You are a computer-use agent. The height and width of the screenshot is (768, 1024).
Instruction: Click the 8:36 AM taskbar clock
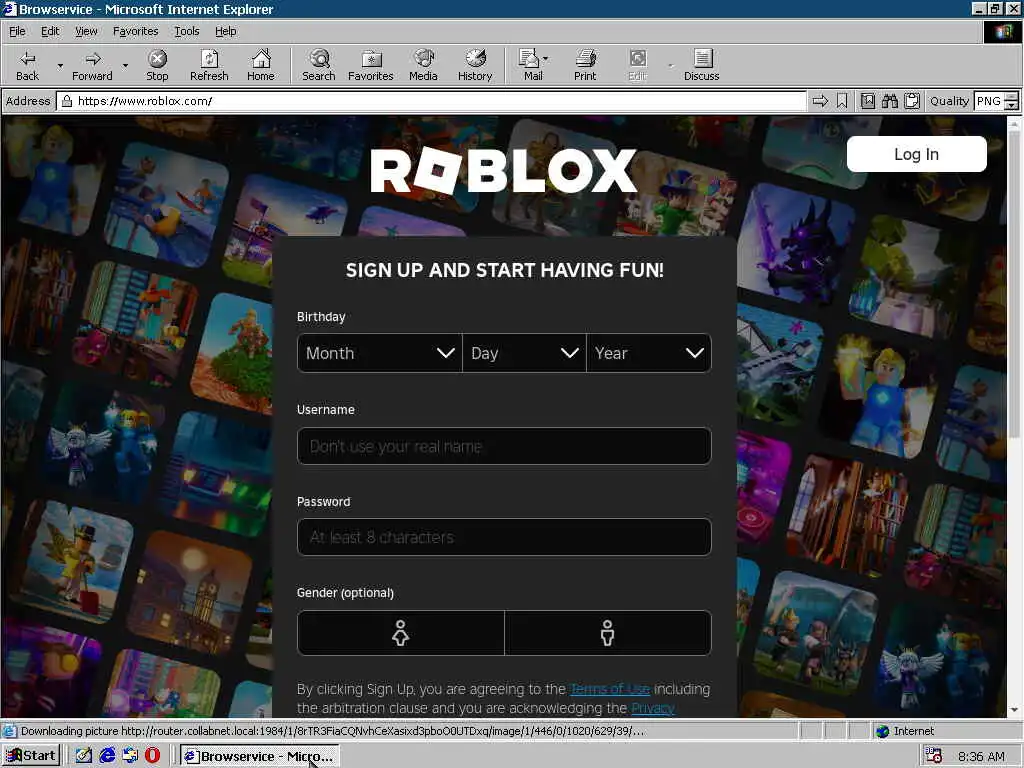[x=981, y=756]
